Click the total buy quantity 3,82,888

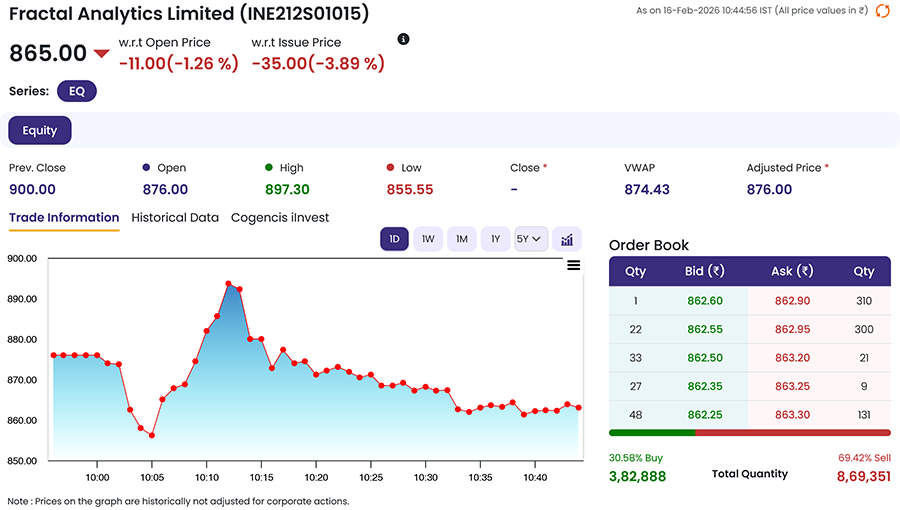(x=637, y=477)
